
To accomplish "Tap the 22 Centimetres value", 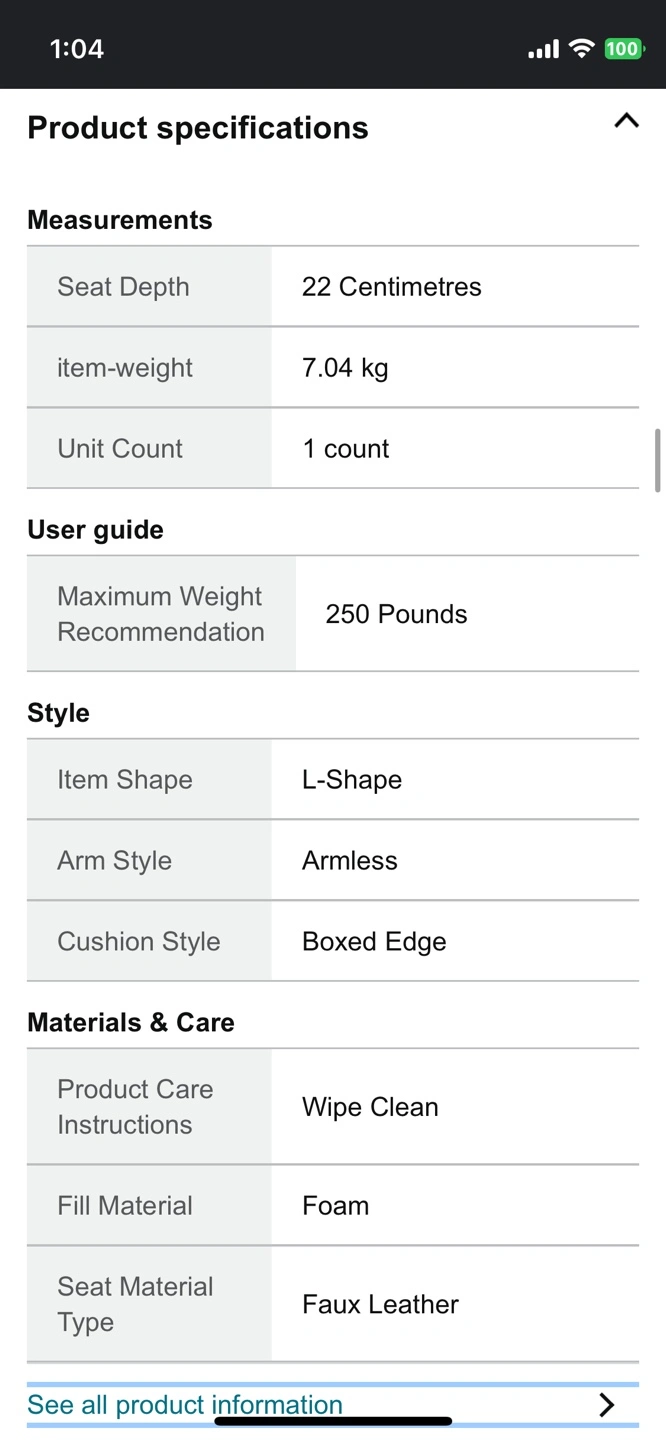I will (x=391, y=287).
